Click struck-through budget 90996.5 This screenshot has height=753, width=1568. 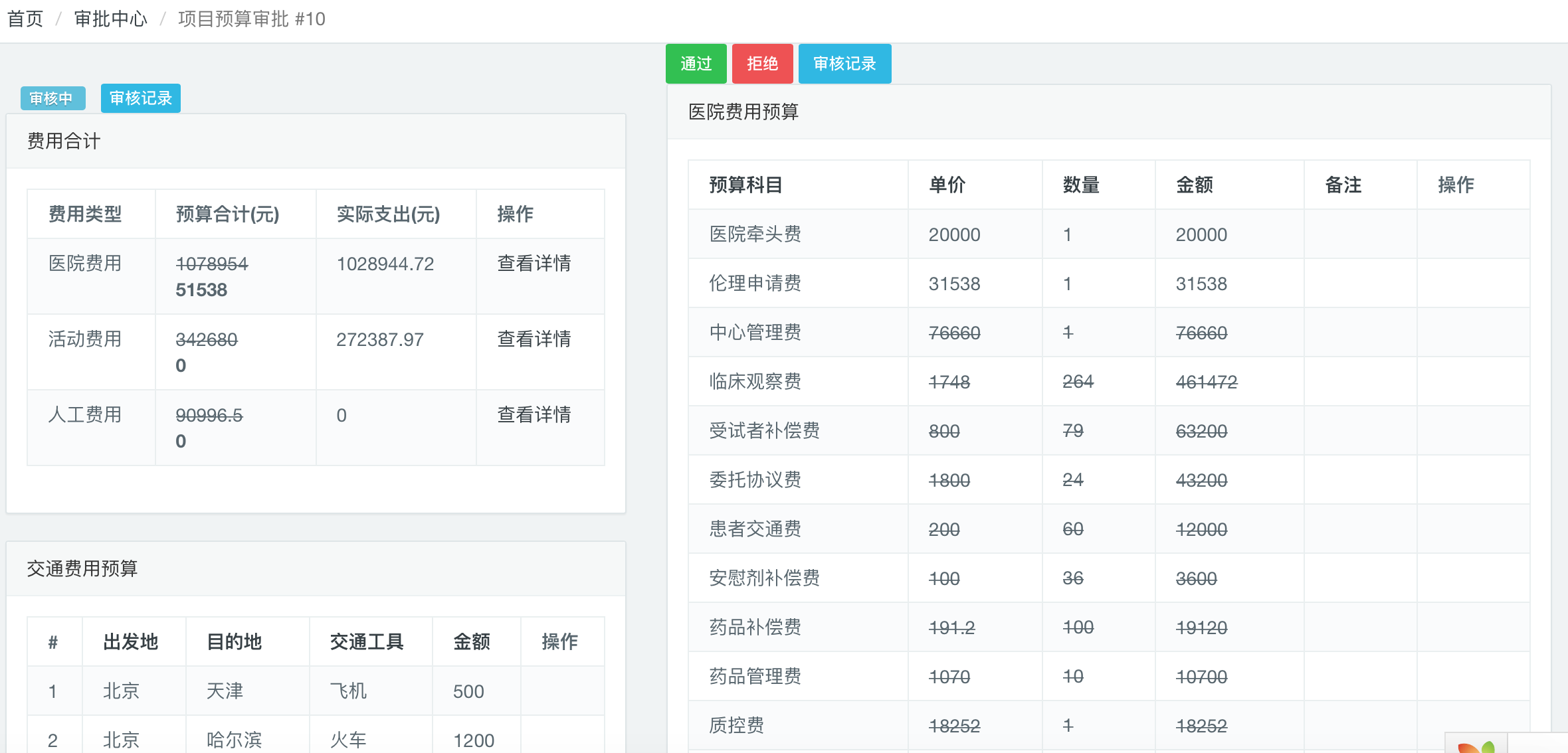point(209,415)
